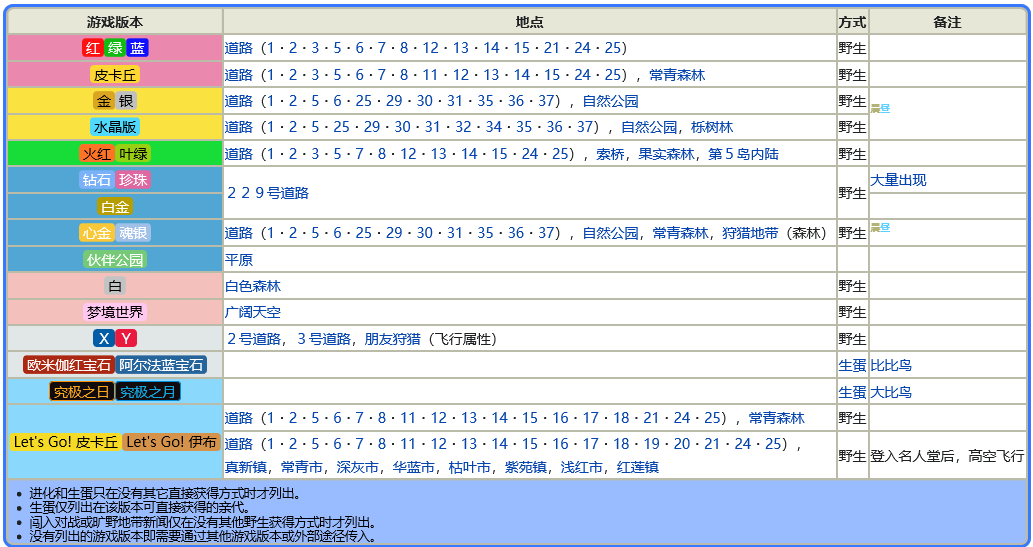This screenshot has width=1033, height=547.
Task: Open the 魂银 version badge
Action: (x=133, y=233)
